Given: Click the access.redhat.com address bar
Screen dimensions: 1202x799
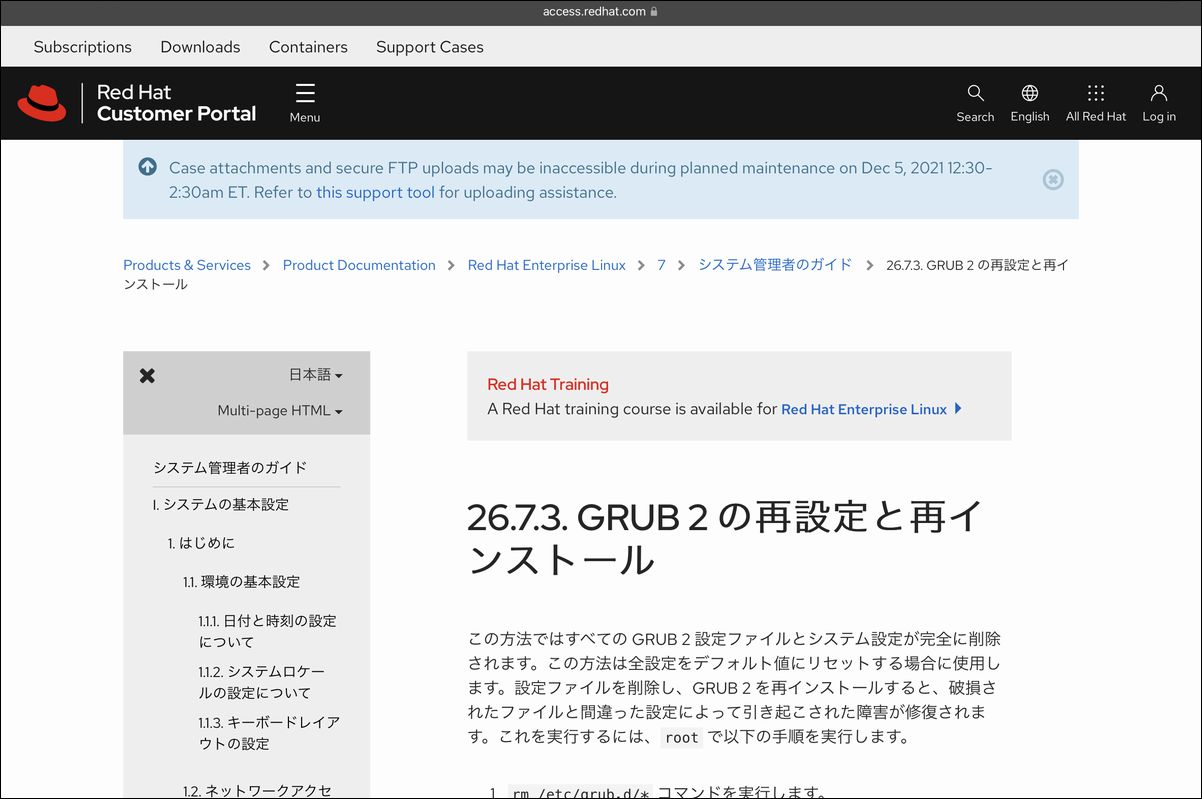Looking at the screenshot, I should tap(601, 12).
